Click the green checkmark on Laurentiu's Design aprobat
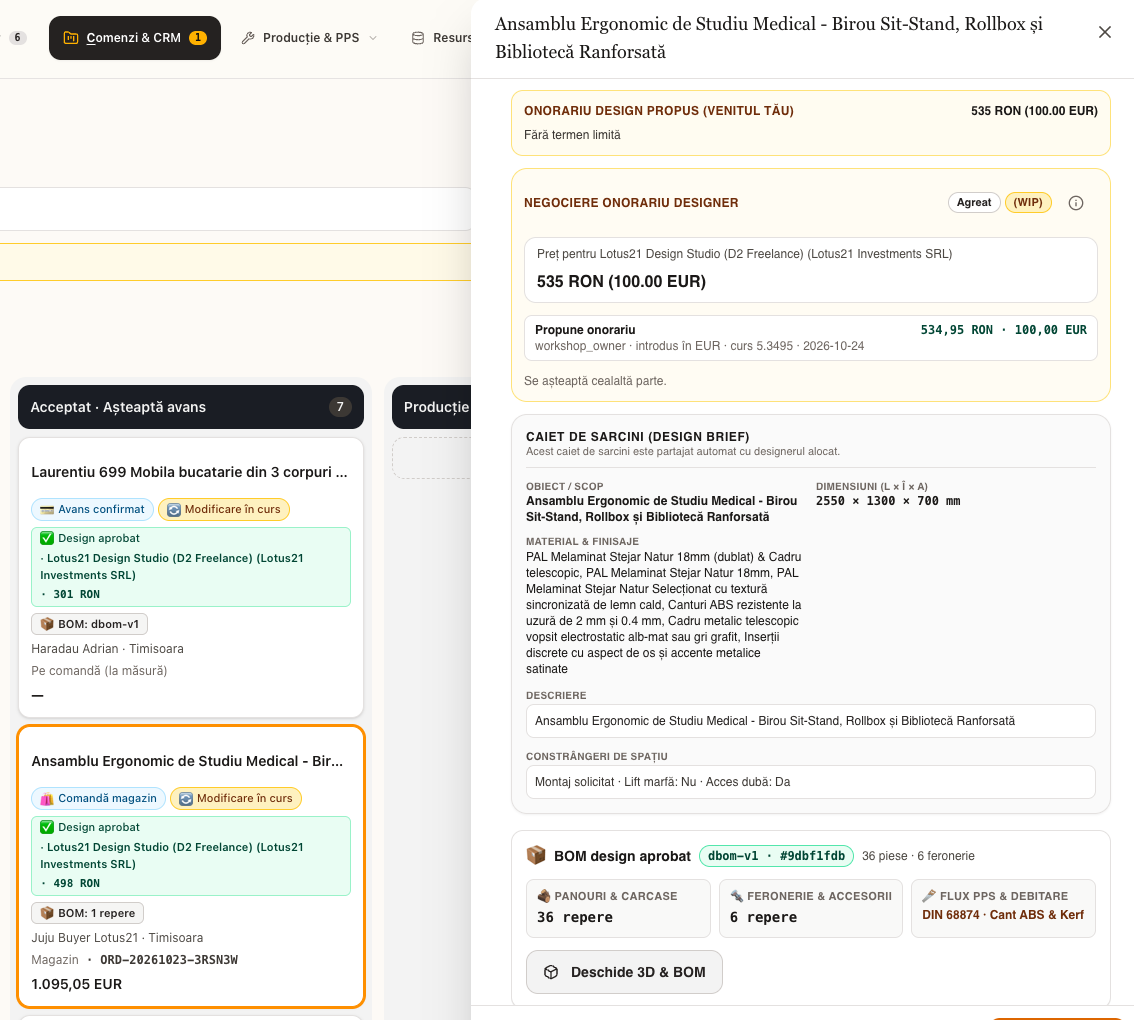The width and height of the screenshot is (1134, 1020). [x=47, y=538]
